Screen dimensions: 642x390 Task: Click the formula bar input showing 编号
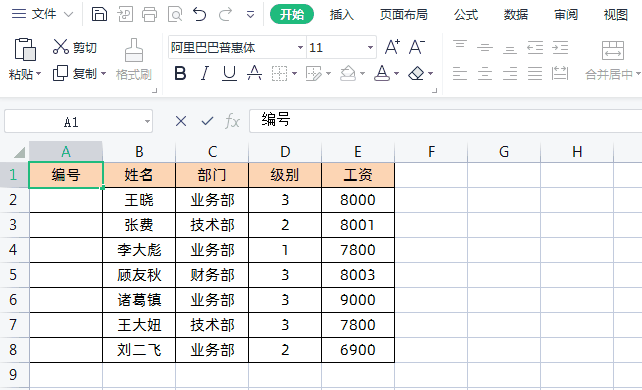445,121
